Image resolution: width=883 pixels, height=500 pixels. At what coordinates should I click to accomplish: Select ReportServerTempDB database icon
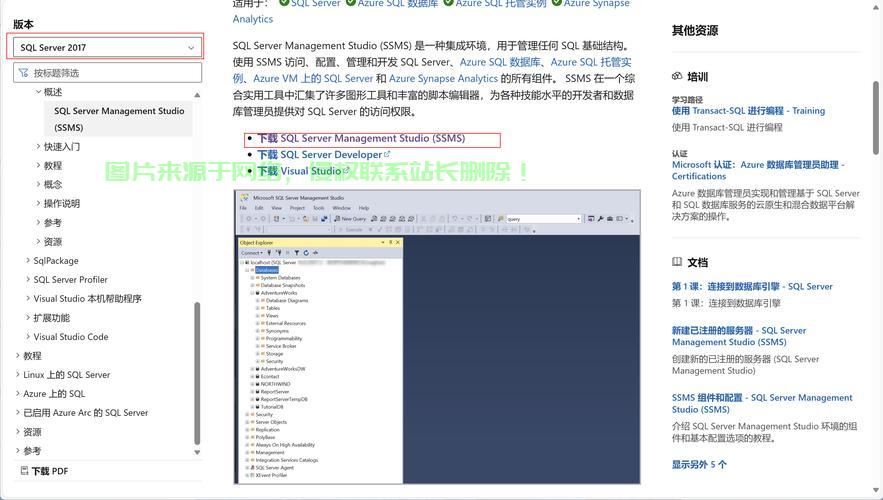coord(257,399)
